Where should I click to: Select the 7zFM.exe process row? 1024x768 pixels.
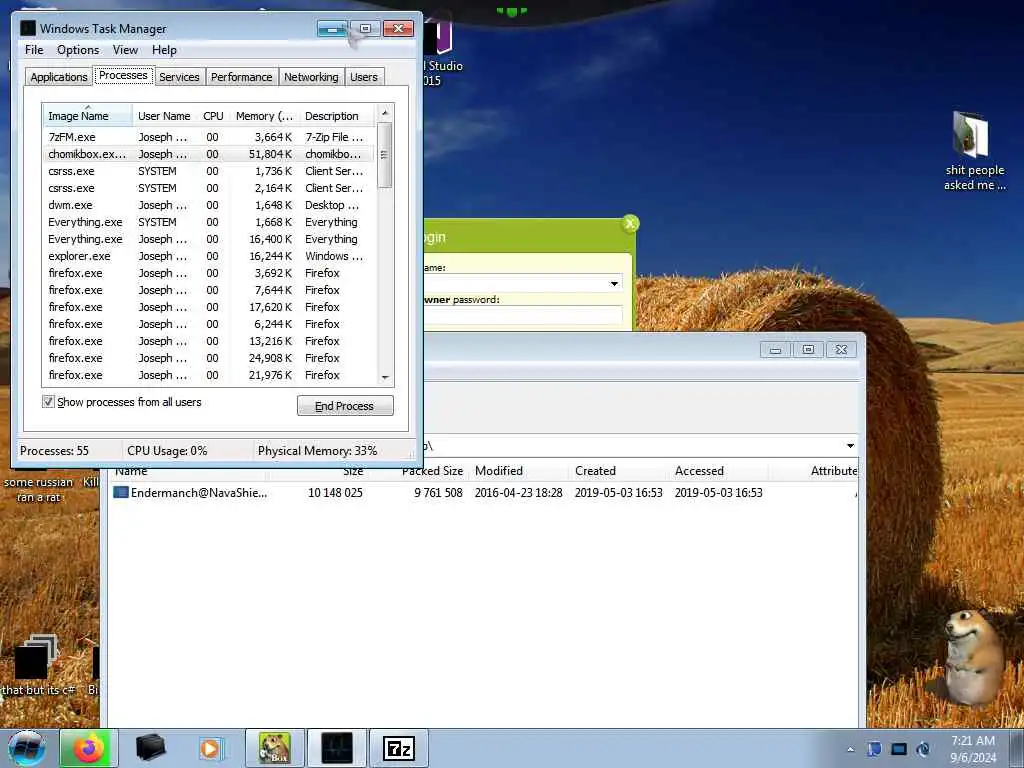click(209, 137)
